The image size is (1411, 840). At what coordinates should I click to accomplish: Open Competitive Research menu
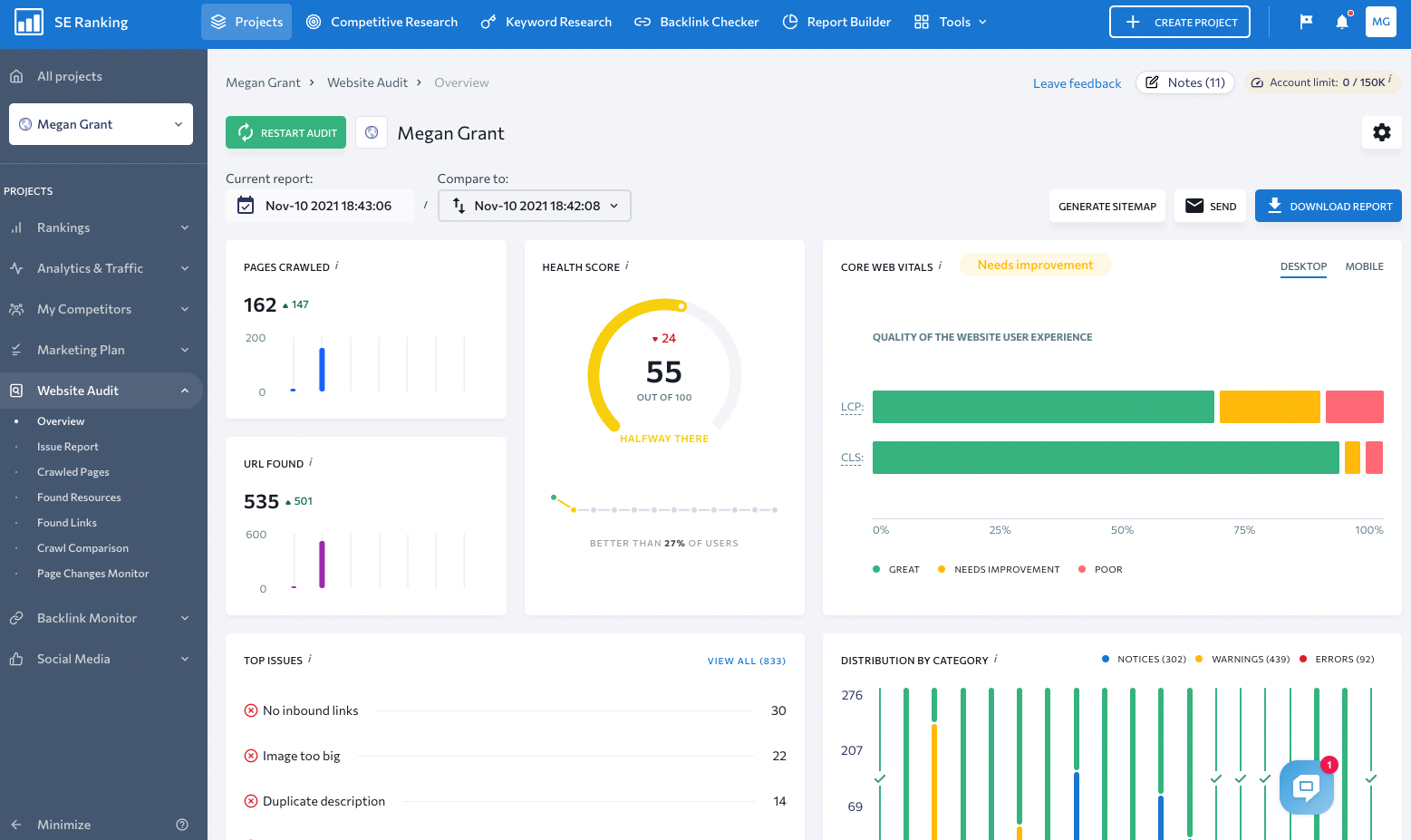[382, 22]
